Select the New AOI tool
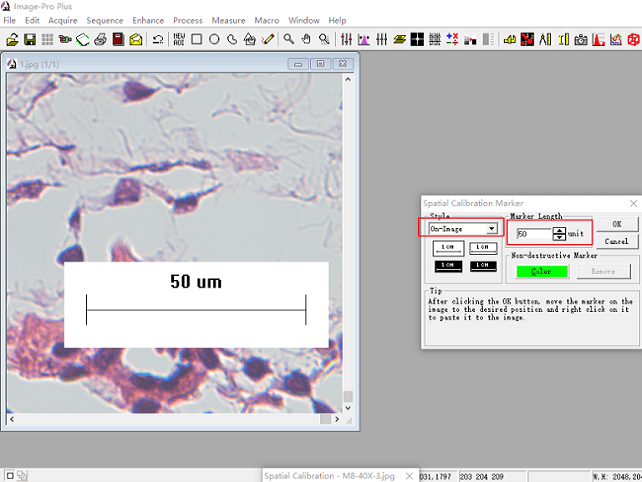The height and width of the screenshot is (482, 642). [x=179, y=40]
